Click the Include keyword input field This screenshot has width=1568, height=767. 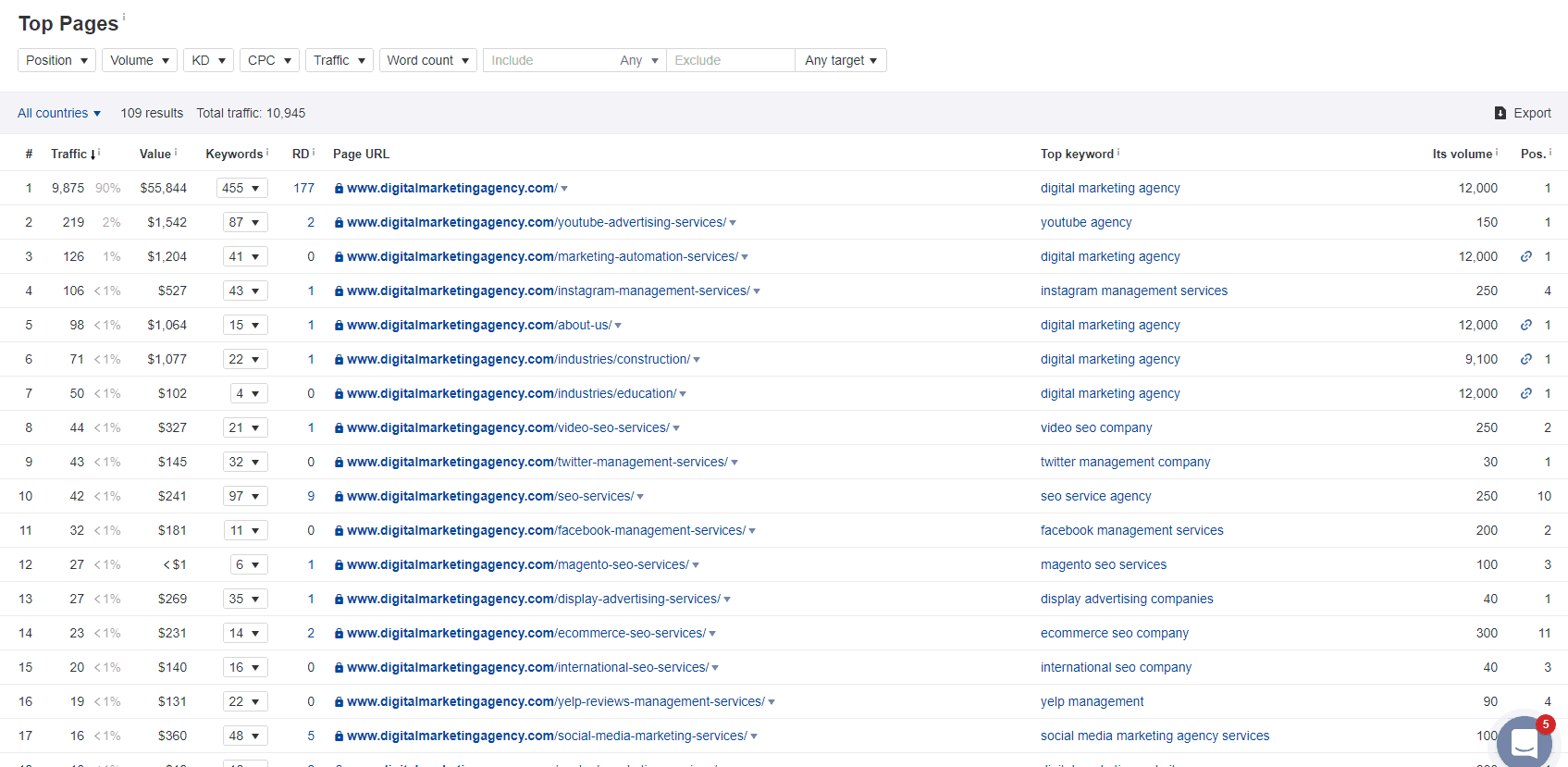546,60
